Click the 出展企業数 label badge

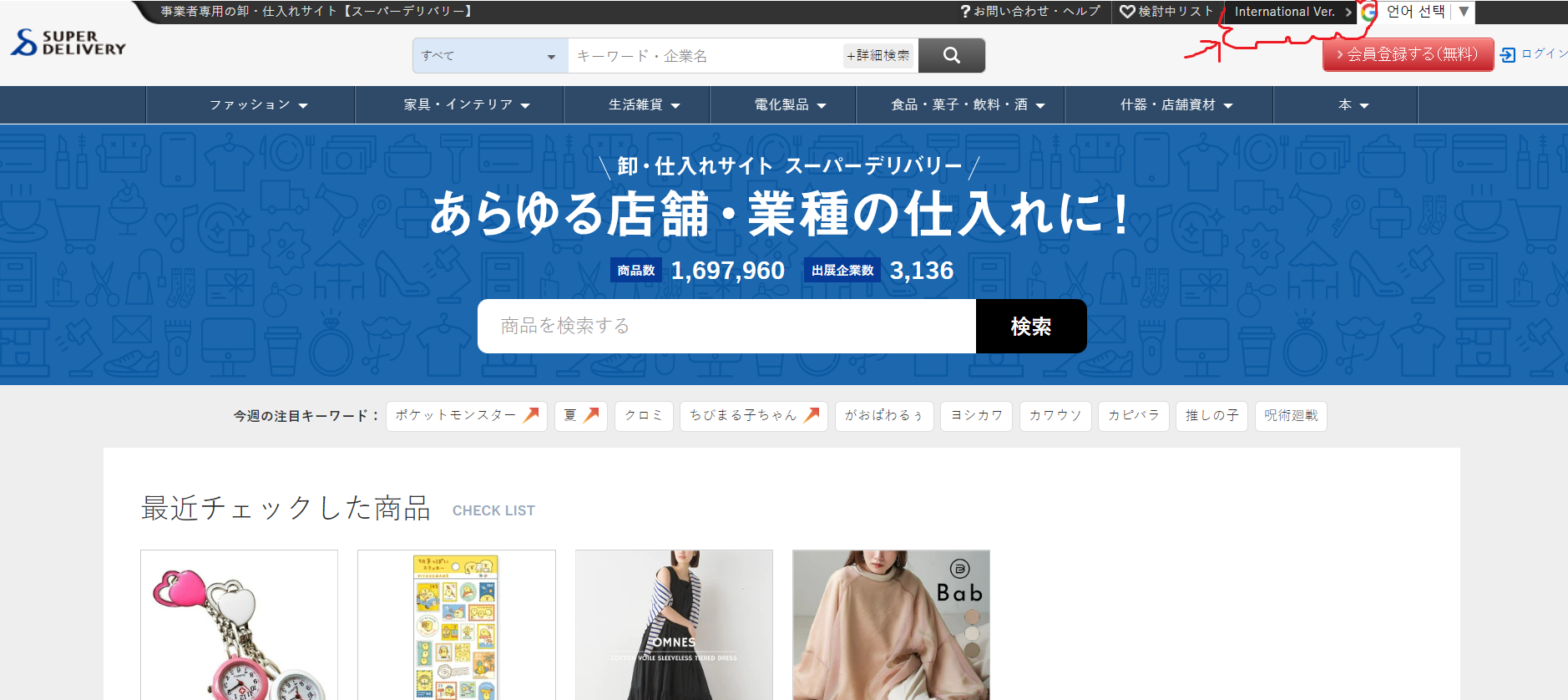(x=842, y=271)
